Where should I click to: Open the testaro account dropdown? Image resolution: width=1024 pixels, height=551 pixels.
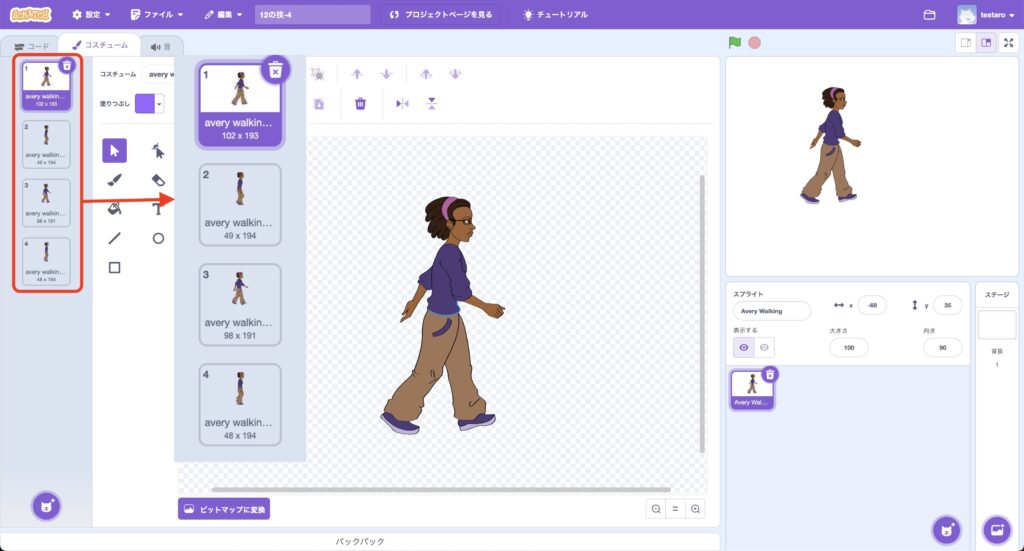(986, 14)
